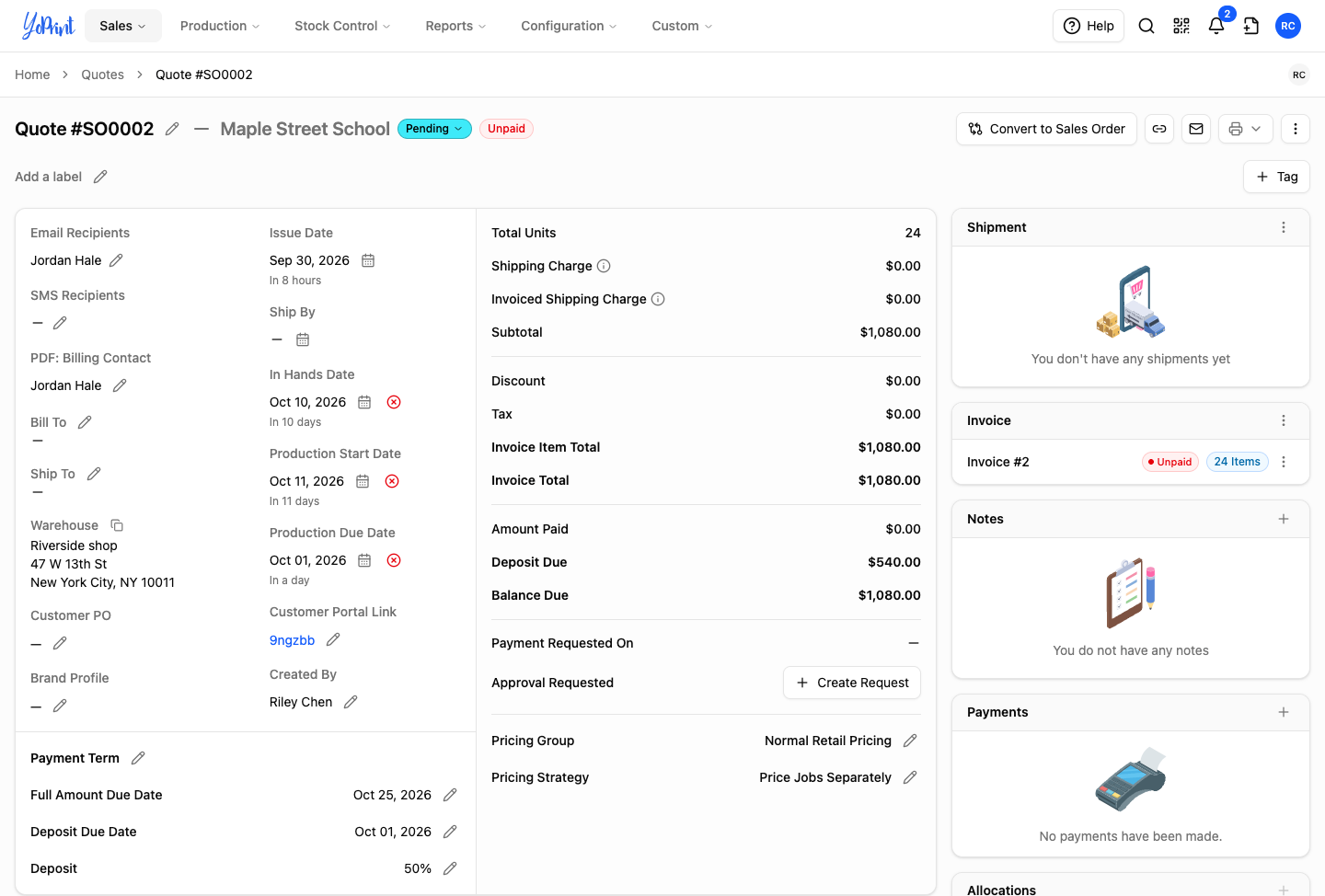This screenshot has width=1325, height=896.
Task: Open the Shipment panel options menu
Action: pyautogui.click(x=1284, y=227)
